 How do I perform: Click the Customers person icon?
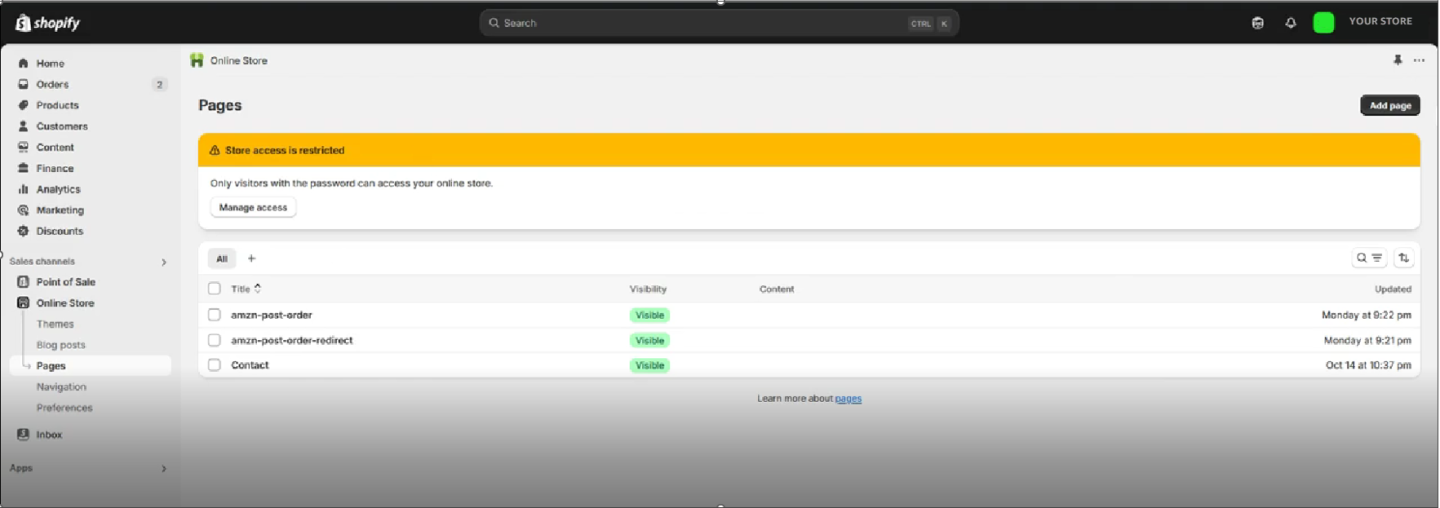tap(23, 126)
